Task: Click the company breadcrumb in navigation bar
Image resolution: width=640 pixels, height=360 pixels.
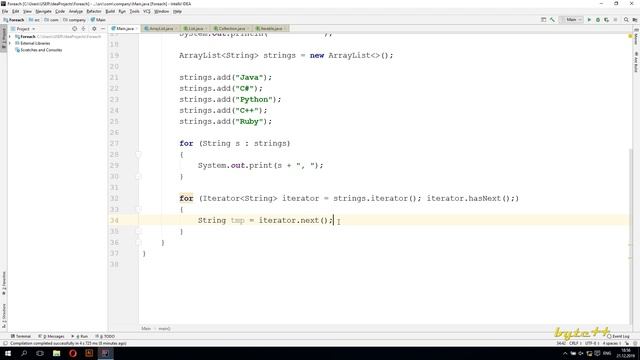Action: [x=74, y=20]
